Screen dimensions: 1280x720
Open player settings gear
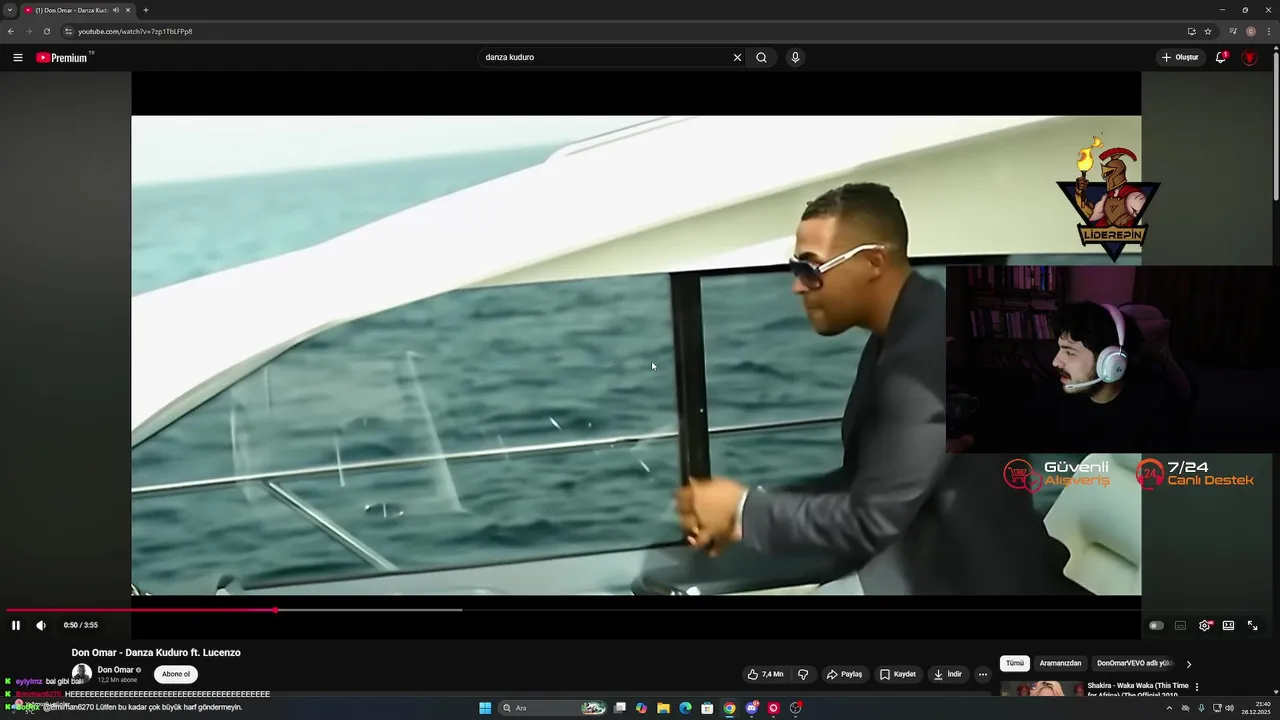tap(1205, 625)
